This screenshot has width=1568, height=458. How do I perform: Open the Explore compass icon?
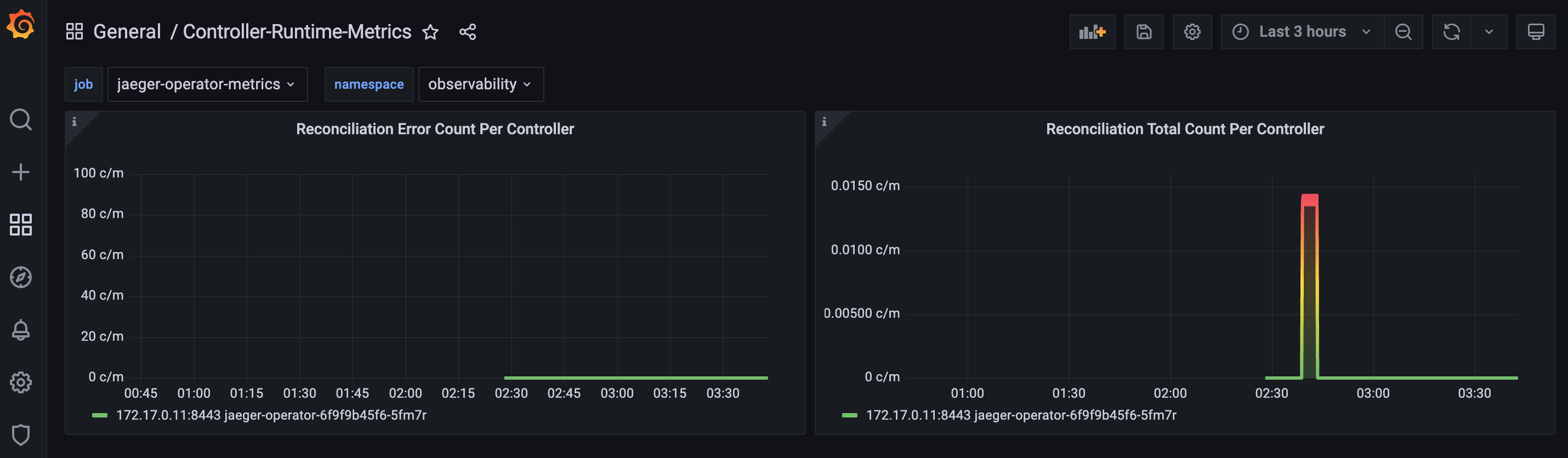[x=21, y=277]
